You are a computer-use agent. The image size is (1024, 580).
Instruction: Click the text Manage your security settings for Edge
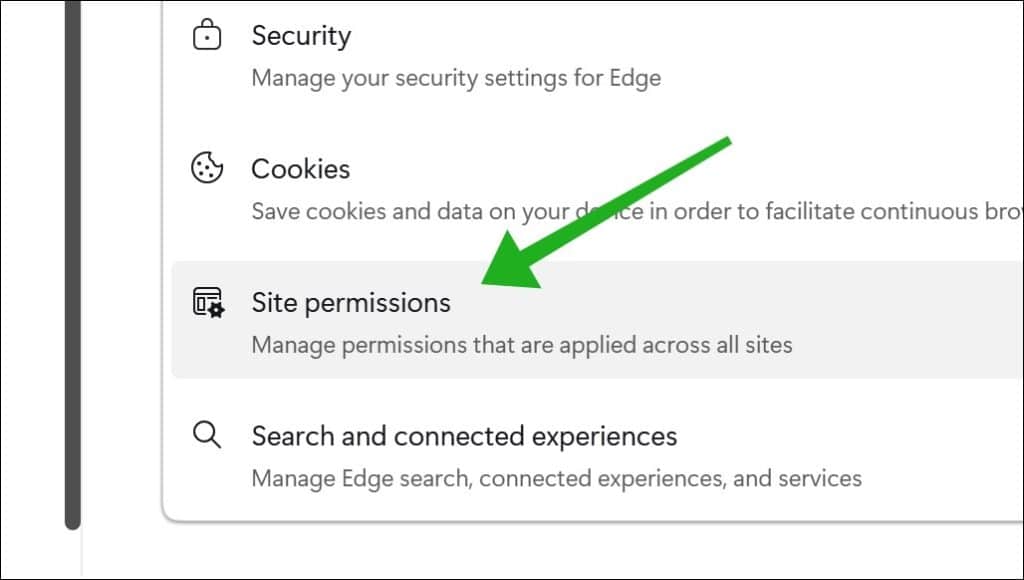[x=455, y=77]
